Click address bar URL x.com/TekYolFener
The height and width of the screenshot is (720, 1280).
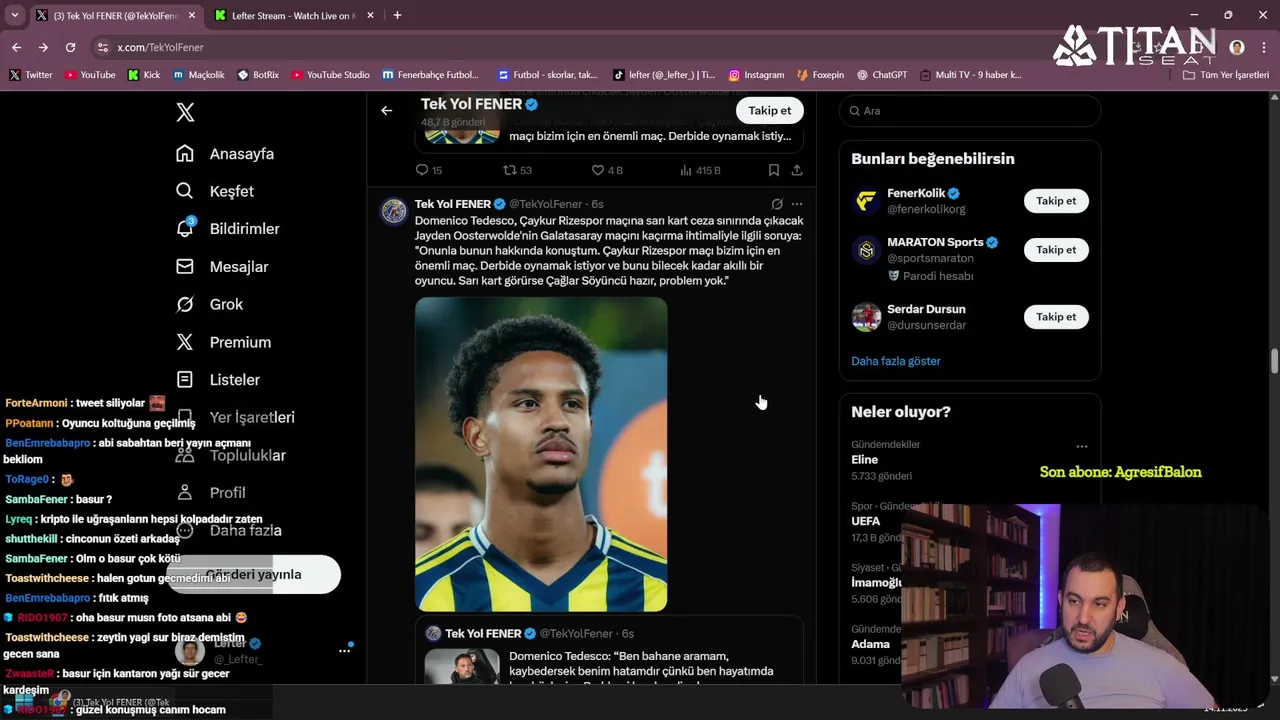[x=160, y=47]
